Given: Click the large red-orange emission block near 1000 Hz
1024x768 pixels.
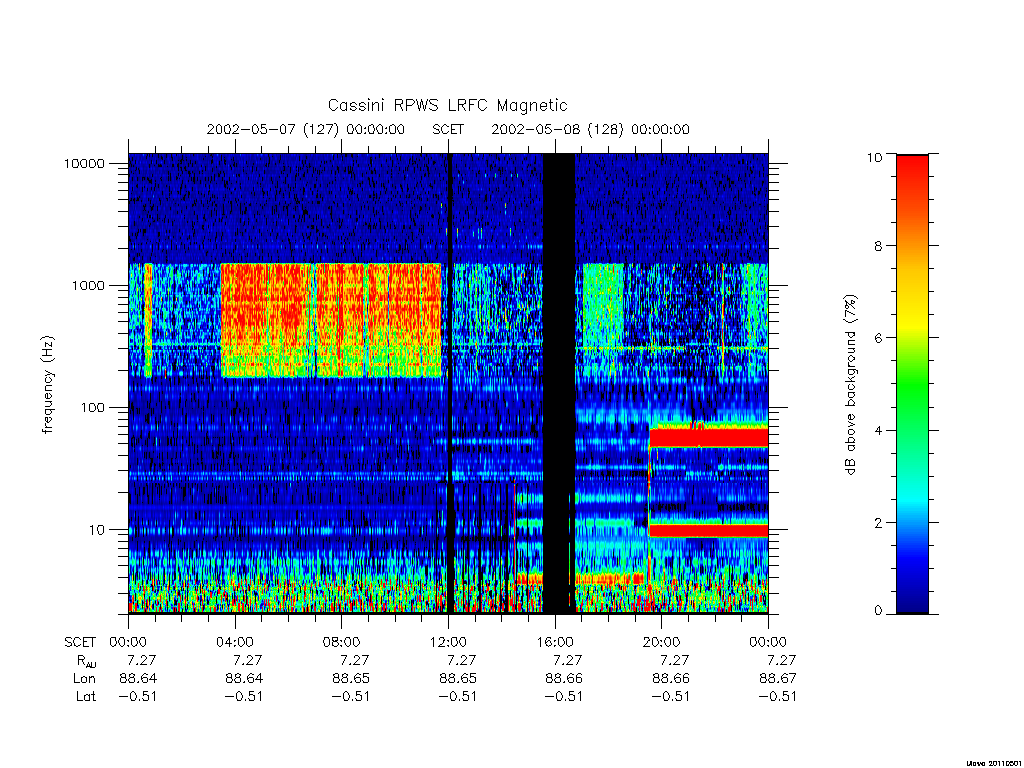Looking at the screenshot, I should 331,320.
